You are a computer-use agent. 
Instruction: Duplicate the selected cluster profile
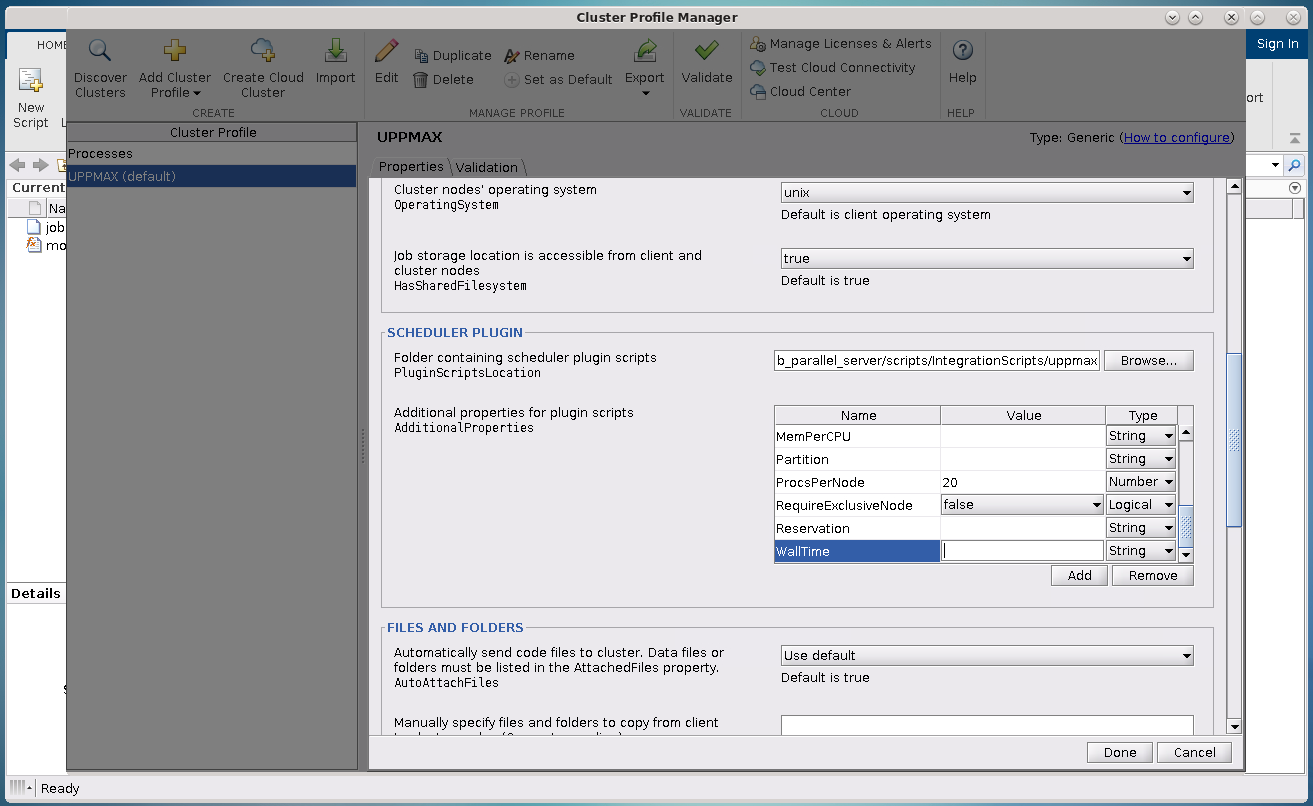tap(452, 56)
